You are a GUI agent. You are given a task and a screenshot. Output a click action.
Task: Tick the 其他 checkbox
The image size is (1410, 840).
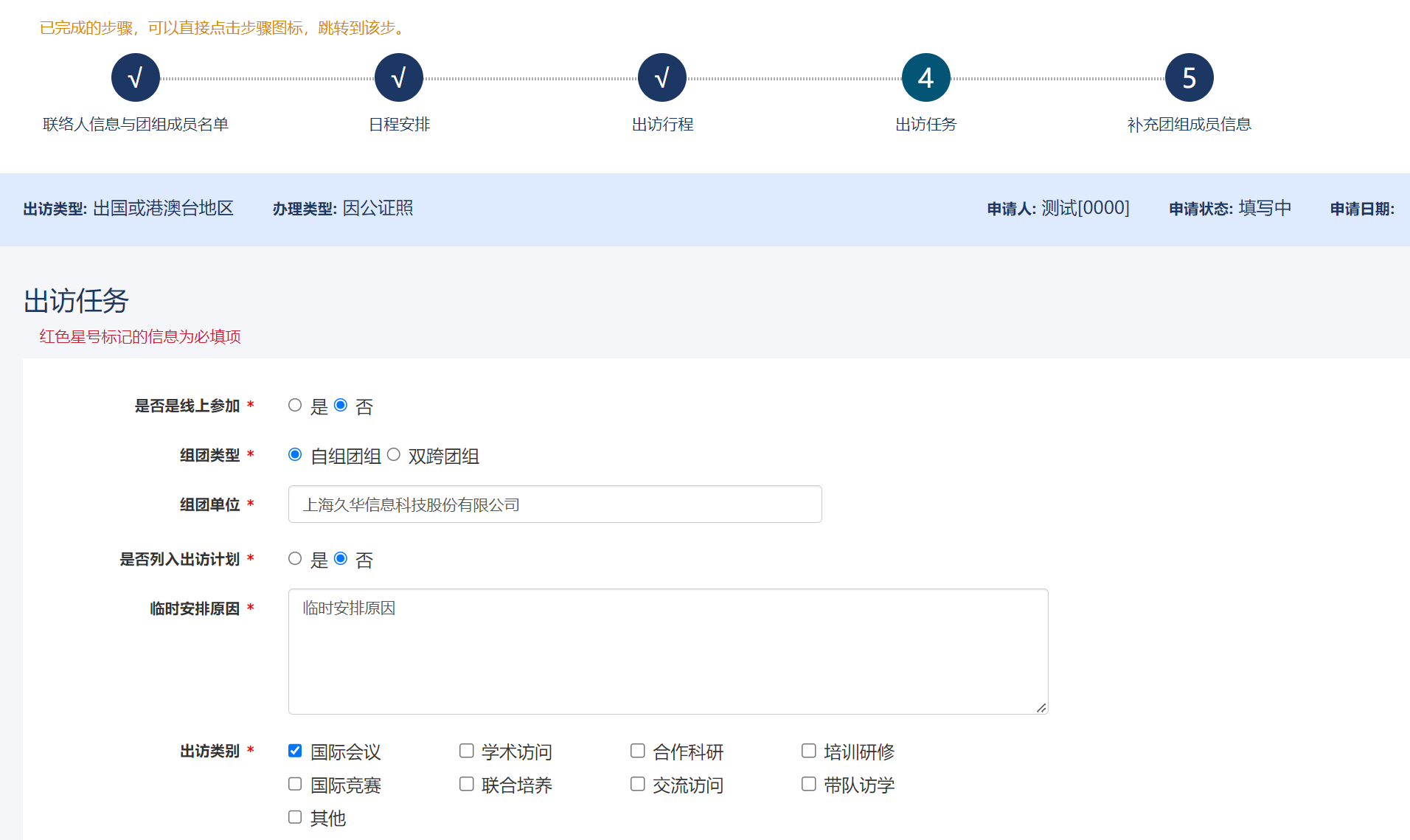point(295,817)
